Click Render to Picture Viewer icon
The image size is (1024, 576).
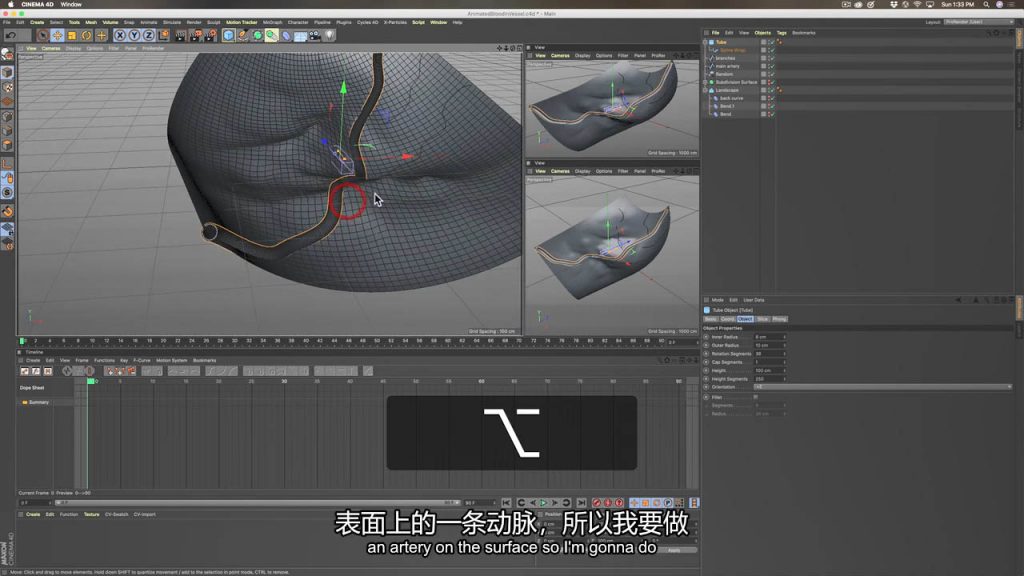195,35
